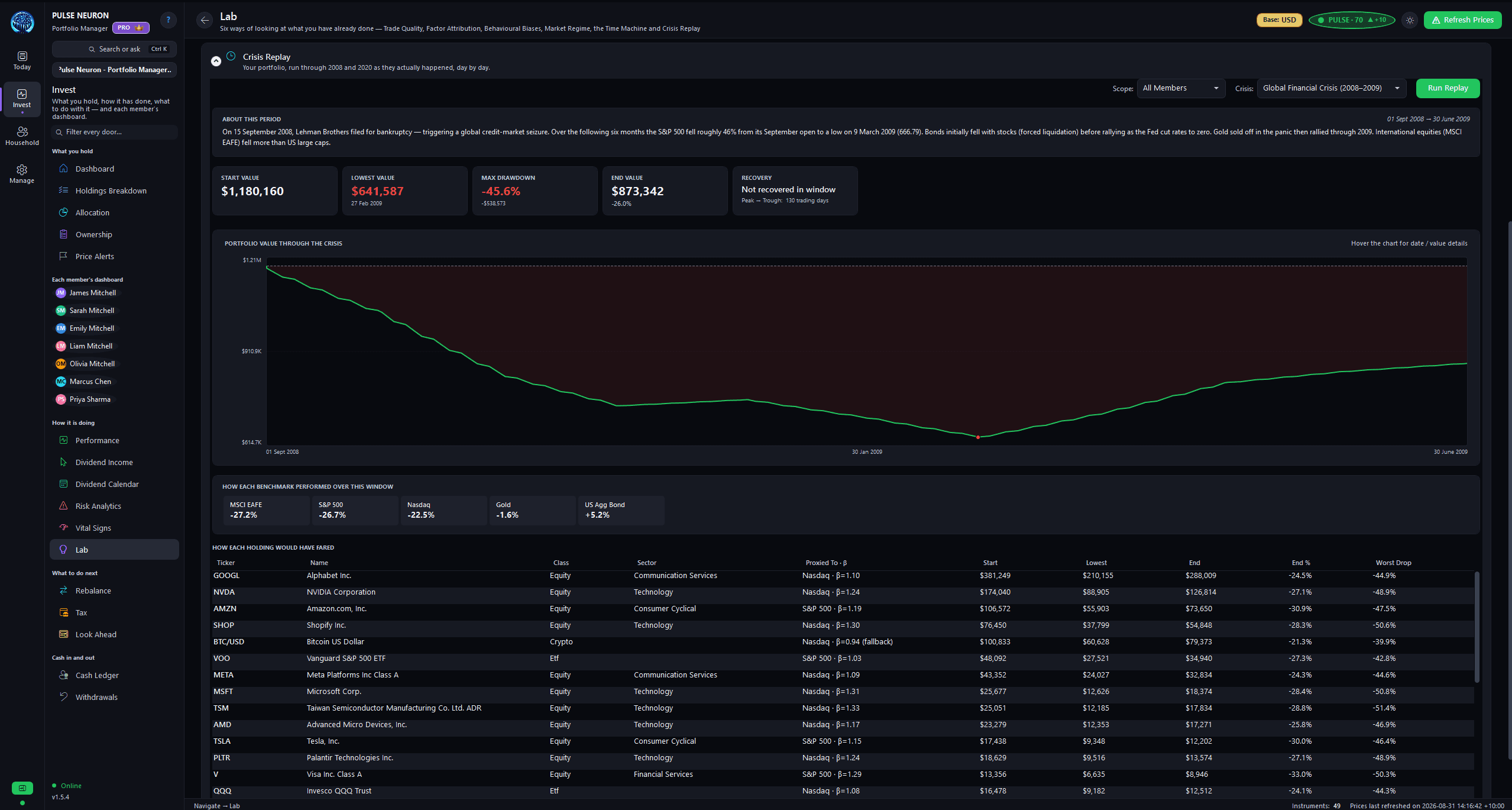Toggle light theme with sun icon
The image size is (1512, 810).
[1410, 20]
